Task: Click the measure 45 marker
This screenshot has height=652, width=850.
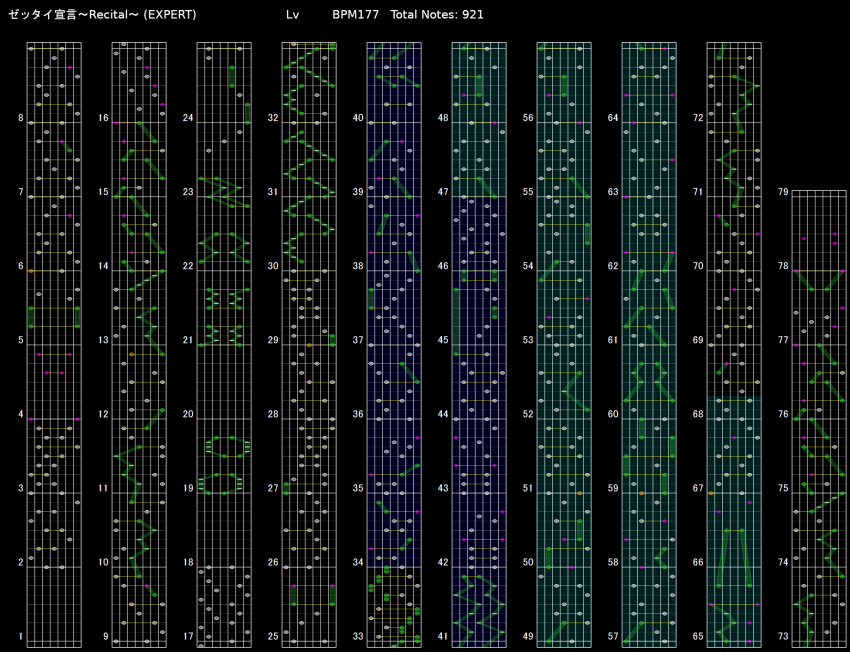Action: coord(443,340)
